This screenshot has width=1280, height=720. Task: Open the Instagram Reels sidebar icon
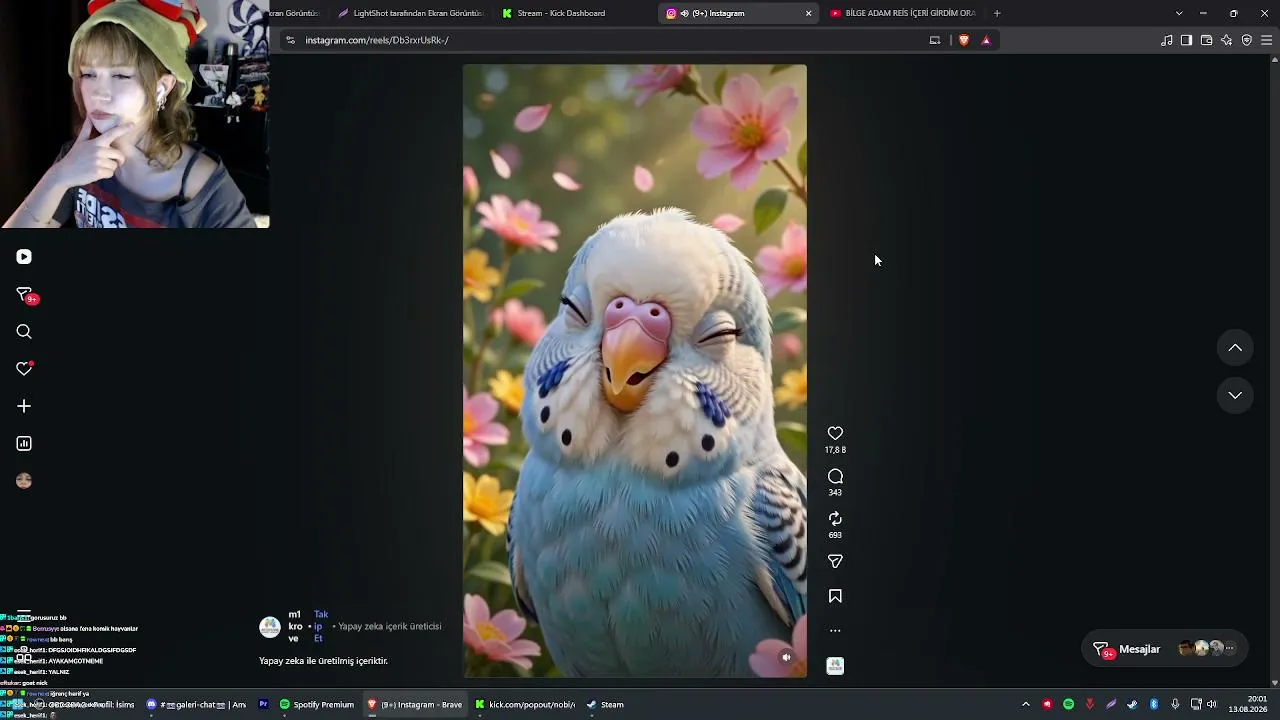point(24,257)
